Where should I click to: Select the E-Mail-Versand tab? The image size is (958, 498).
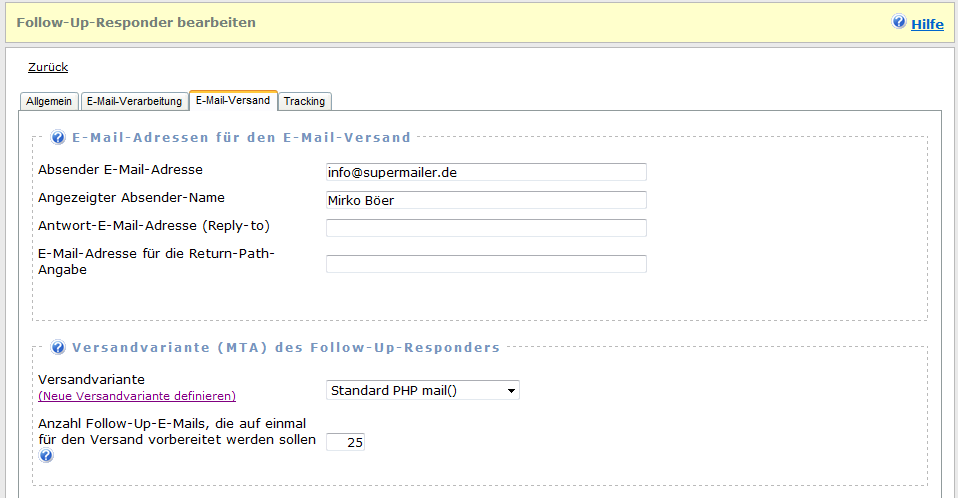pos(233,100)
